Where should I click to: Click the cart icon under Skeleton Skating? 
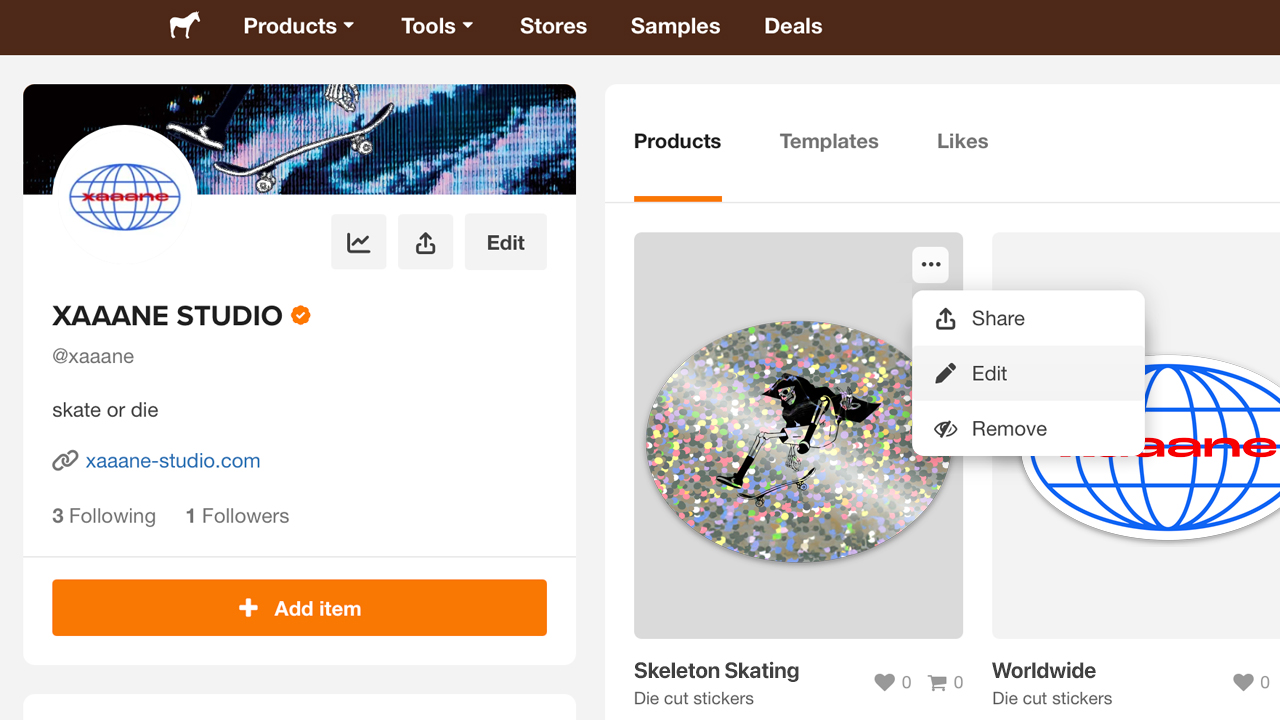pos(938,681)
